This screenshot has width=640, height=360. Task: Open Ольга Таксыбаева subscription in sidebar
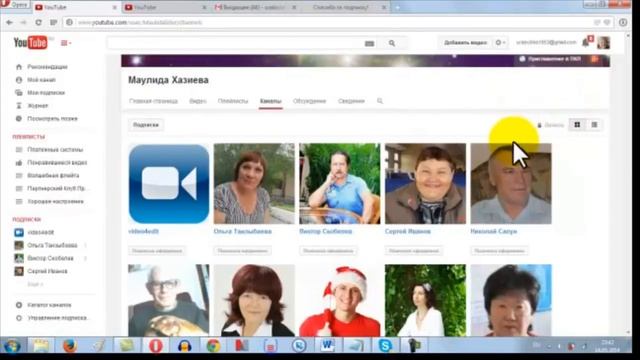pyautogui.click(x=52, y=245)
